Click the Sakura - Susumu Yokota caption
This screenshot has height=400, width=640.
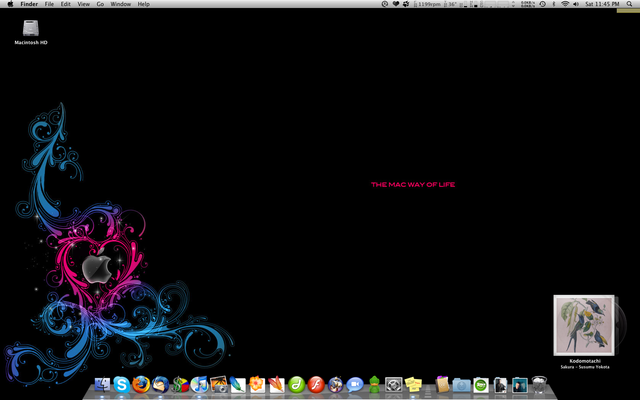pyautogui.click(x=585, y=367)
